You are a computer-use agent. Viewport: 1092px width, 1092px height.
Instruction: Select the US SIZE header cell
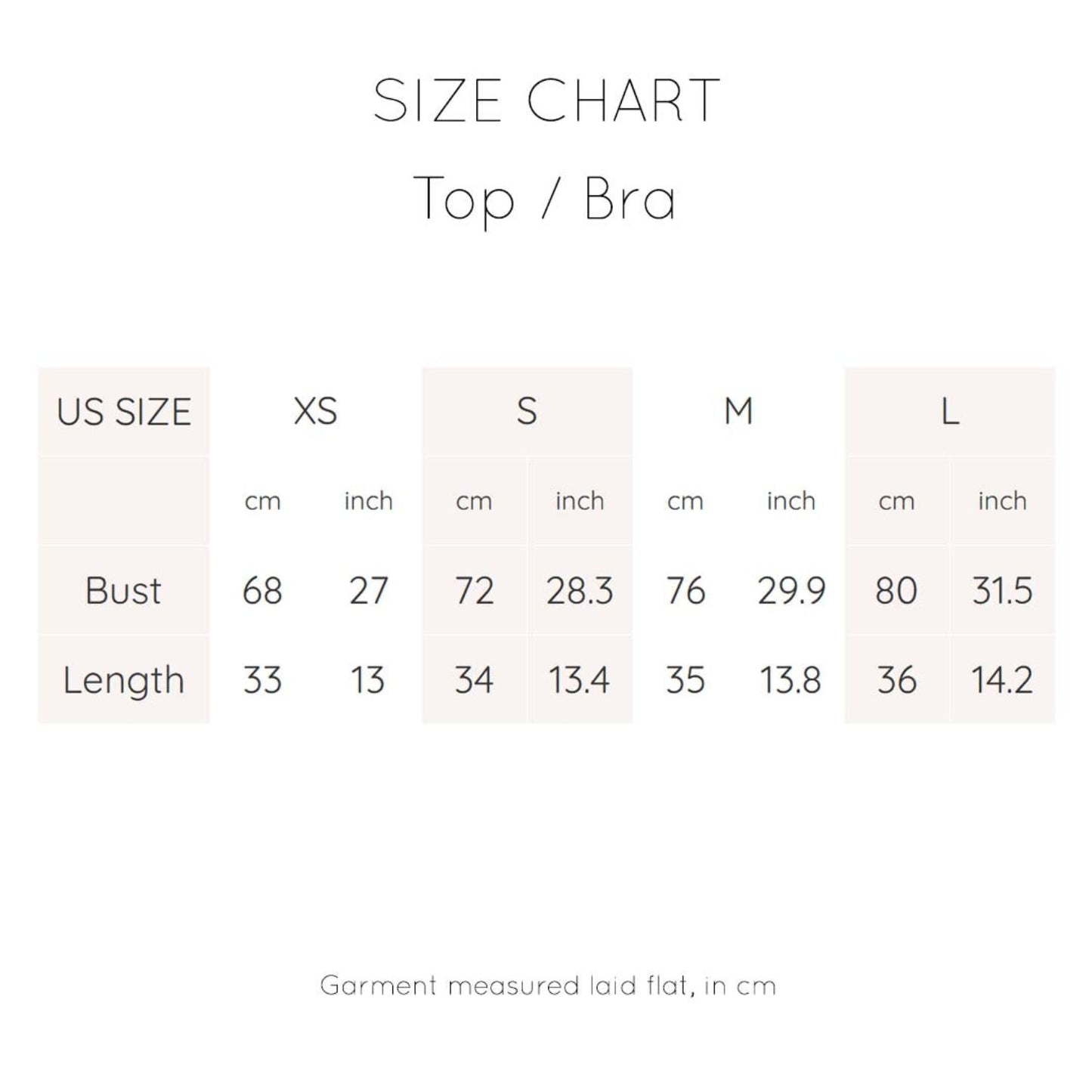click(x=124, y=412)
